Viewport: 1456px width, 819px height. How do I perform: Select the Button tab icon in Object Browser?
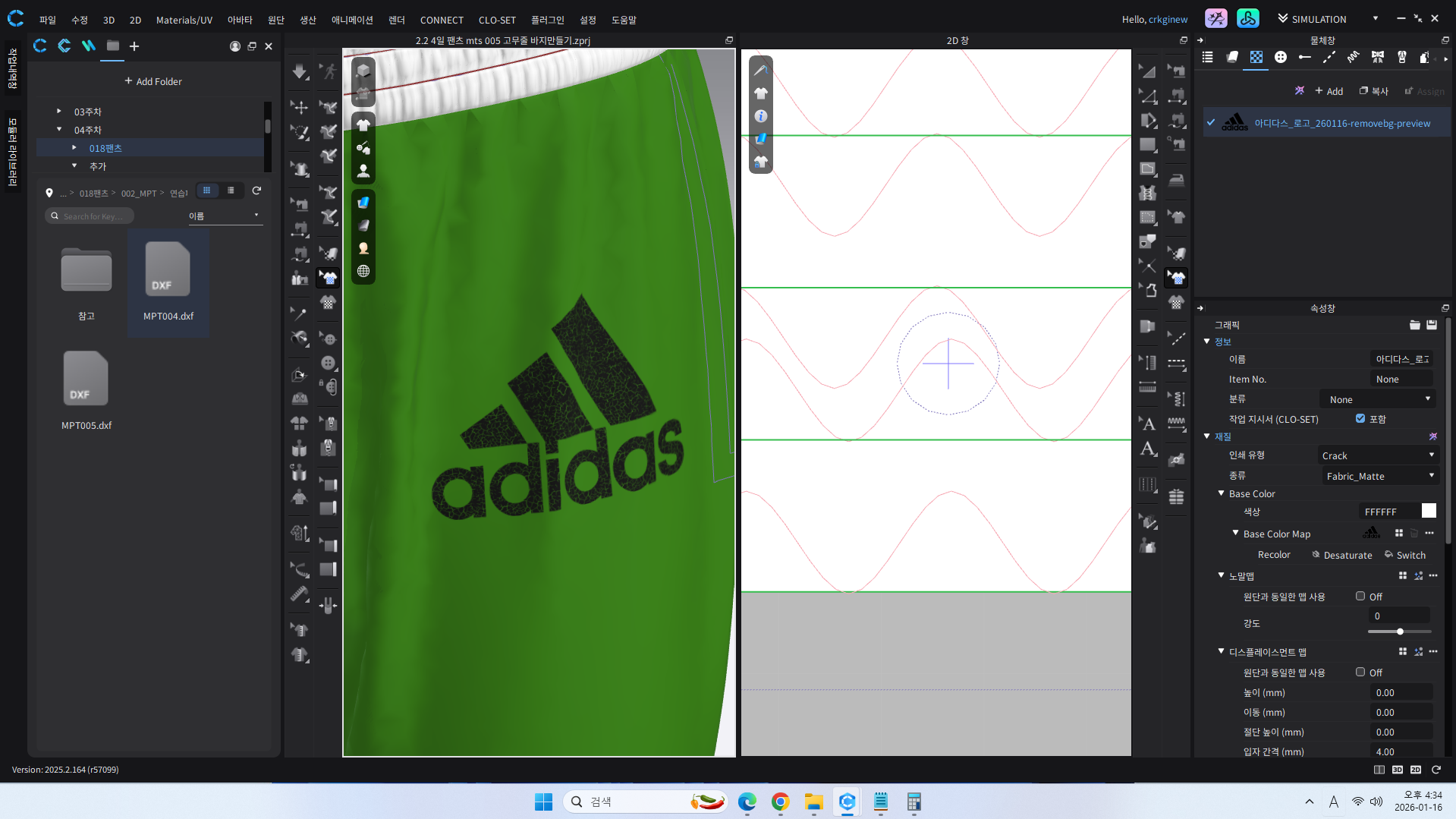[1280, 58]
